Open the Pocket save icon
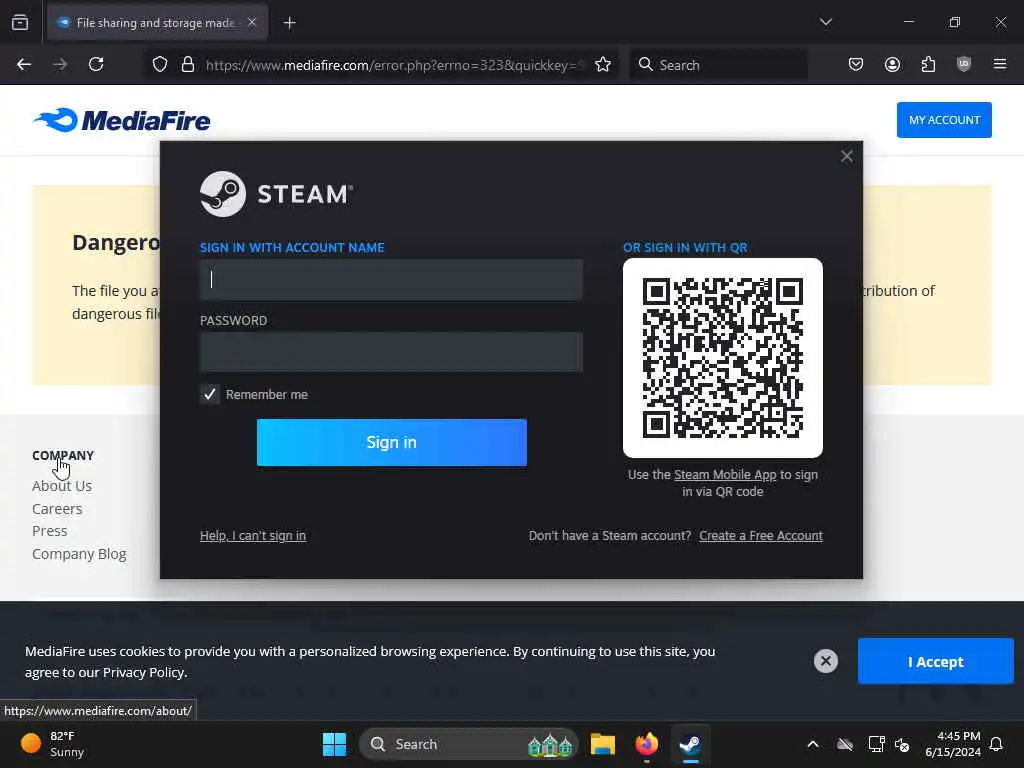Image resolution: width=1024 pixels, height=768 pixels. click(856, 65)
